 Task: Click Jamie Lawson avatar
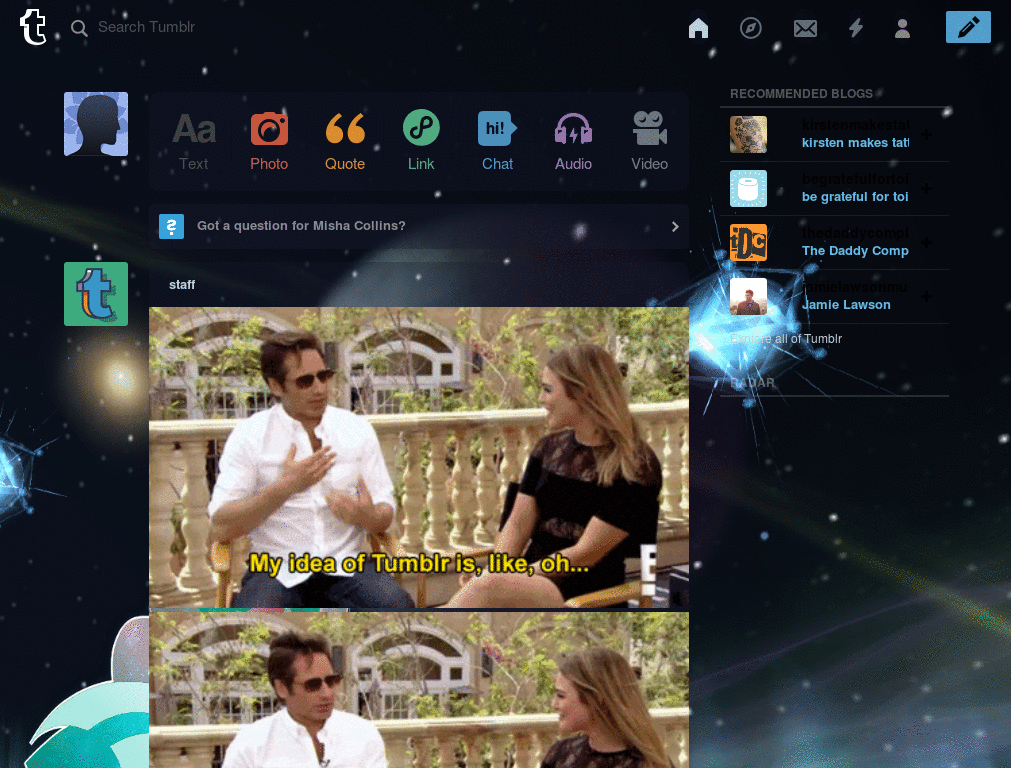[748, 296]
